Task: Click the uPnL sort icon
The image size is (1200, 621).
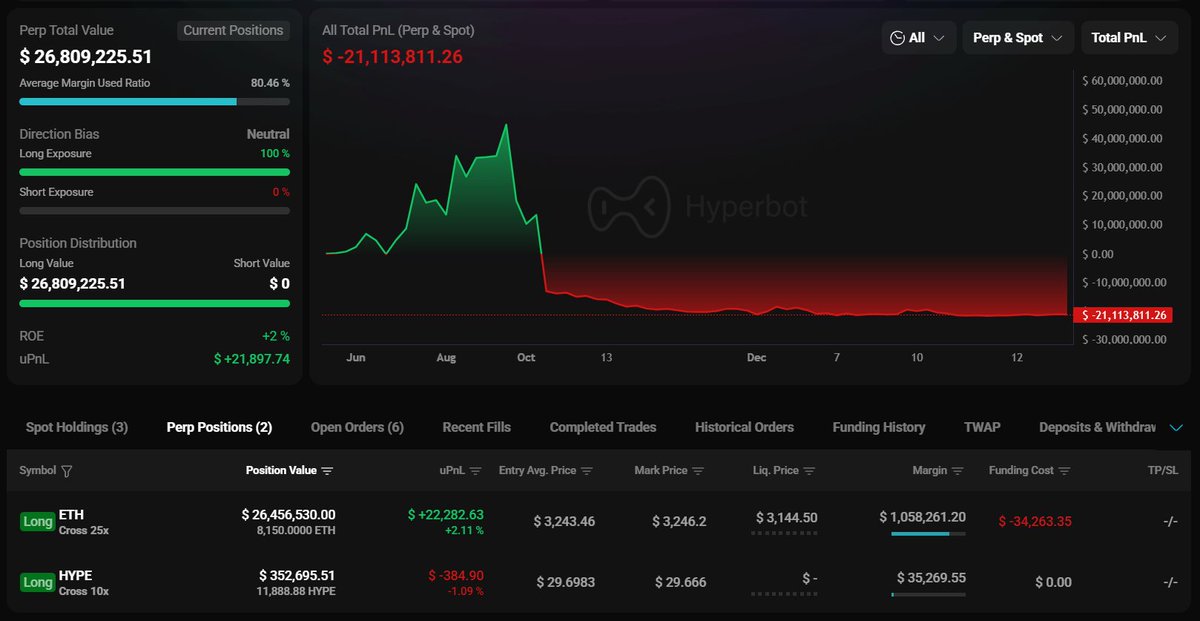Action: [x=476, y=471]
